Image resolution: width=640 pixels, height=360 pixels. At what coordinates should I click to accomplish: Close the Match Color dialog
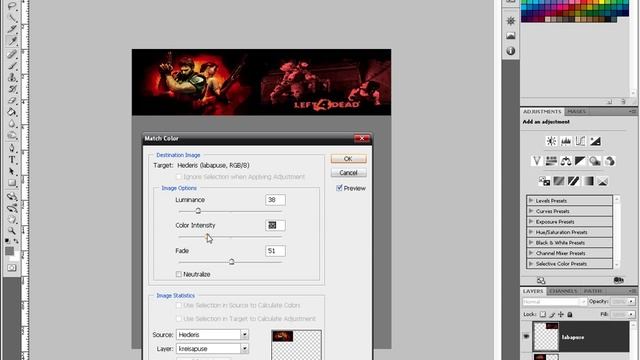362,138
